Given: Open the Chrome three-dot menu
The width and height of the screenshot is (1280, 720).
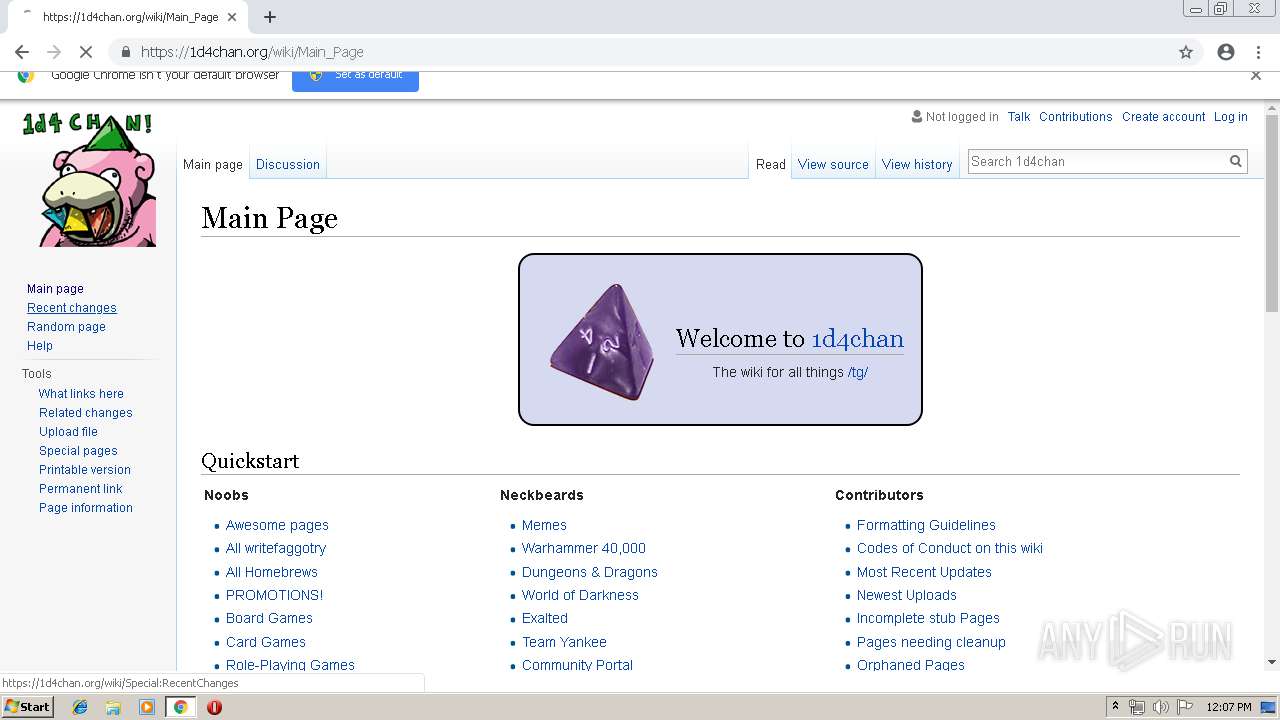Looking at the screenshot, I should coord(1258,52).
